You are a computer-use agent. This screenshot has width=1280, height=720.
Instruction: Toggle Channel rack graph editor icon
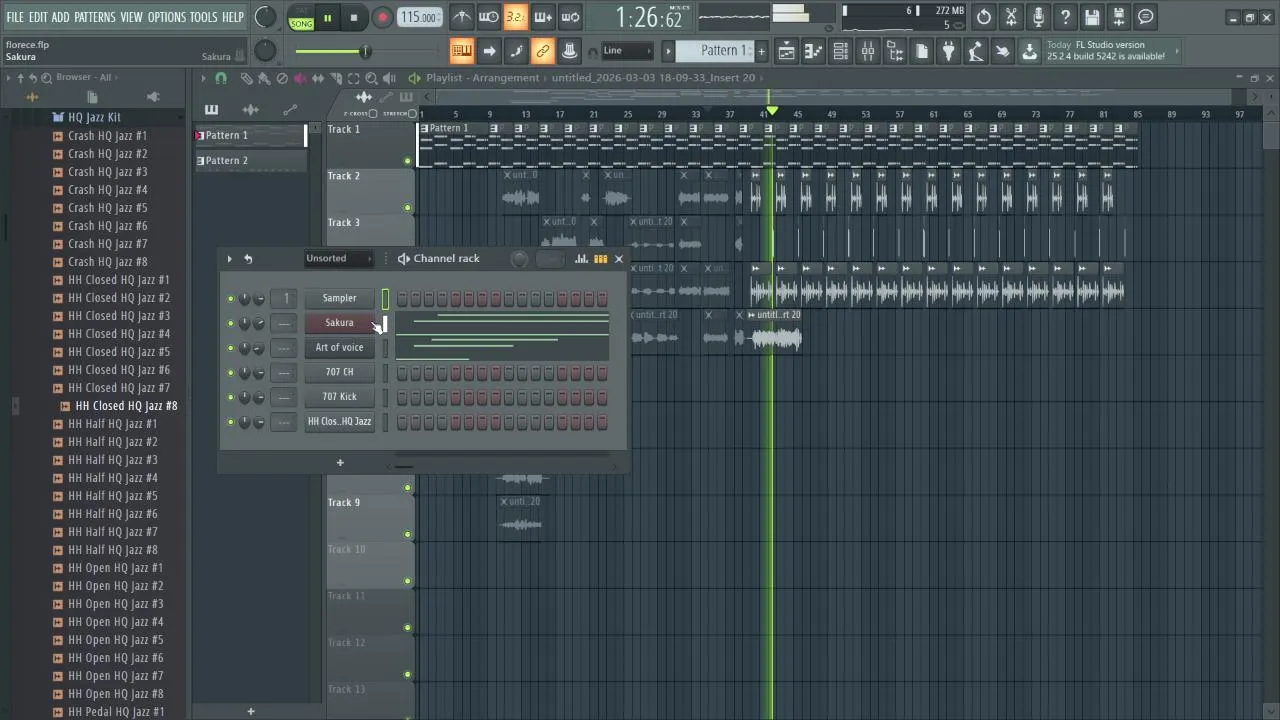(581, 259)
